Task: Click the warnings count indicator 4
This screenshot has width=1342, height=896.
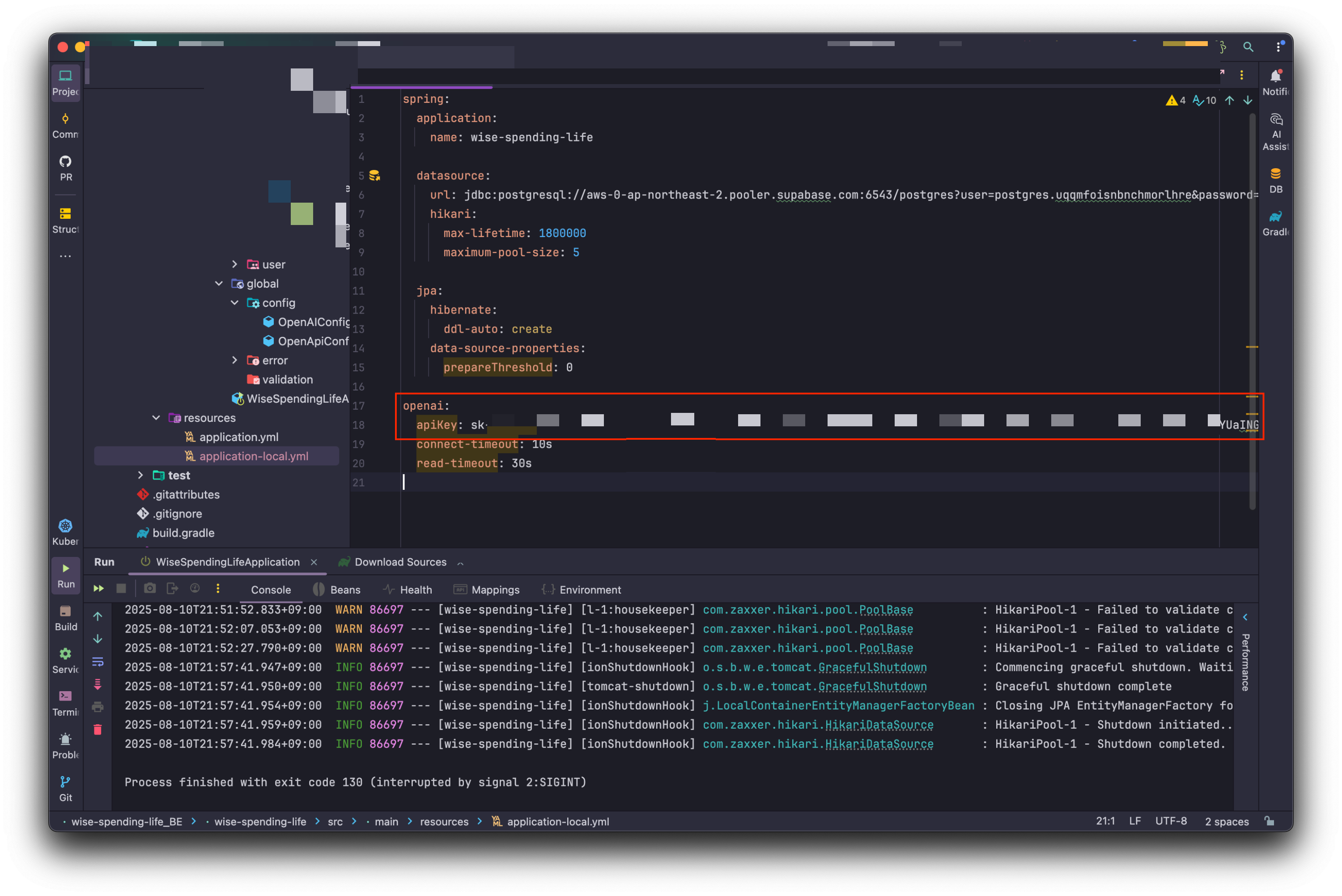Action: (1175, 101)
